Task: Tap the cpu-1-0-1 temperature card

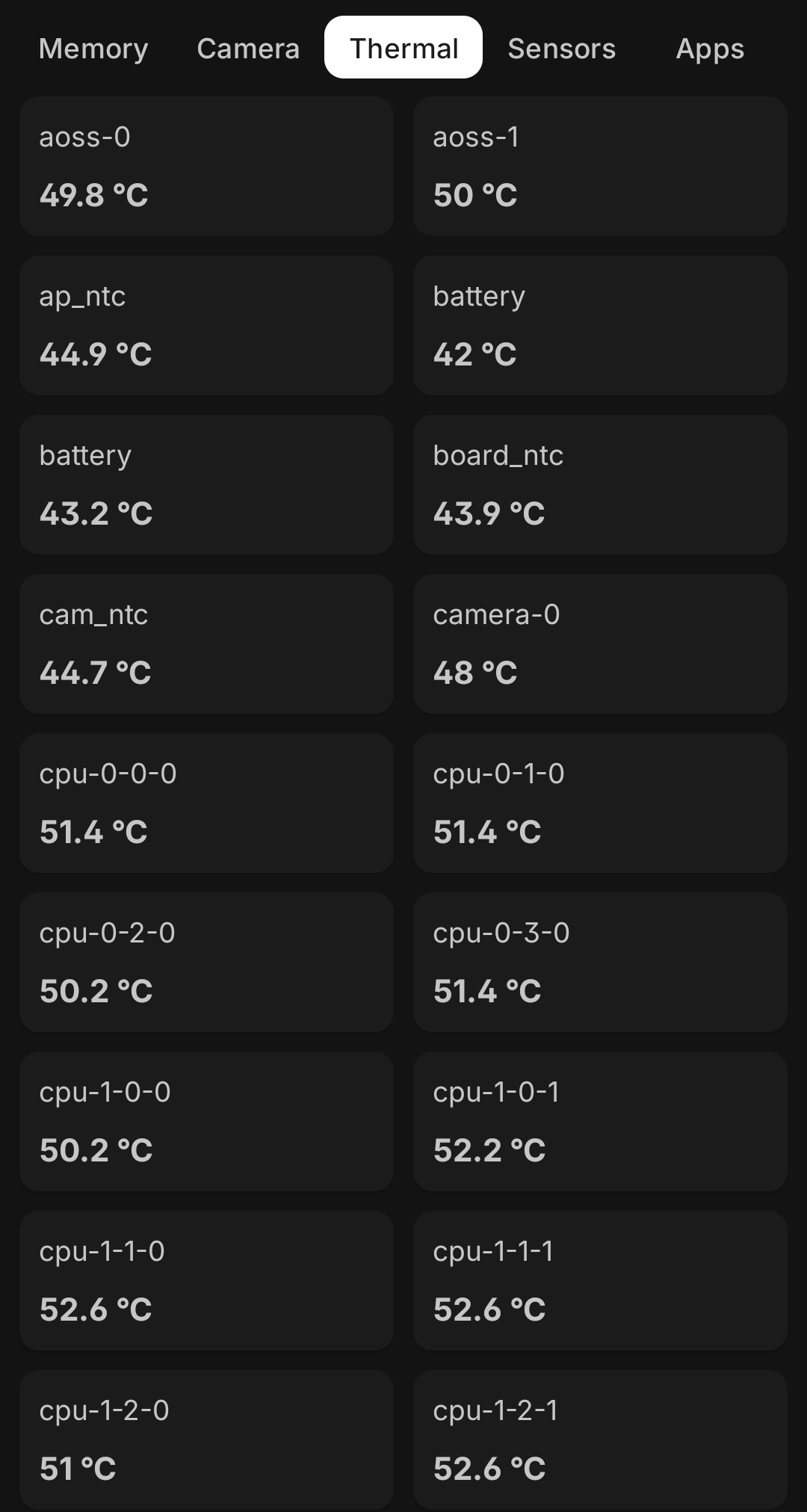Action: [x=600, y=1121]
